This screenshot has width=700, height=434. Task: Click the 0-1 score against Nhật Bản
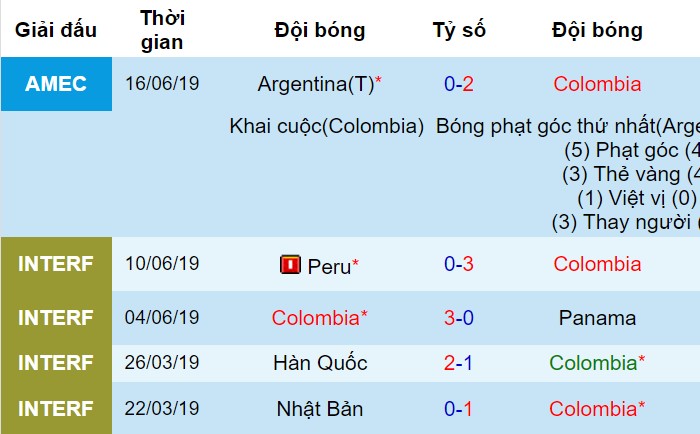(x=458, y=409)
